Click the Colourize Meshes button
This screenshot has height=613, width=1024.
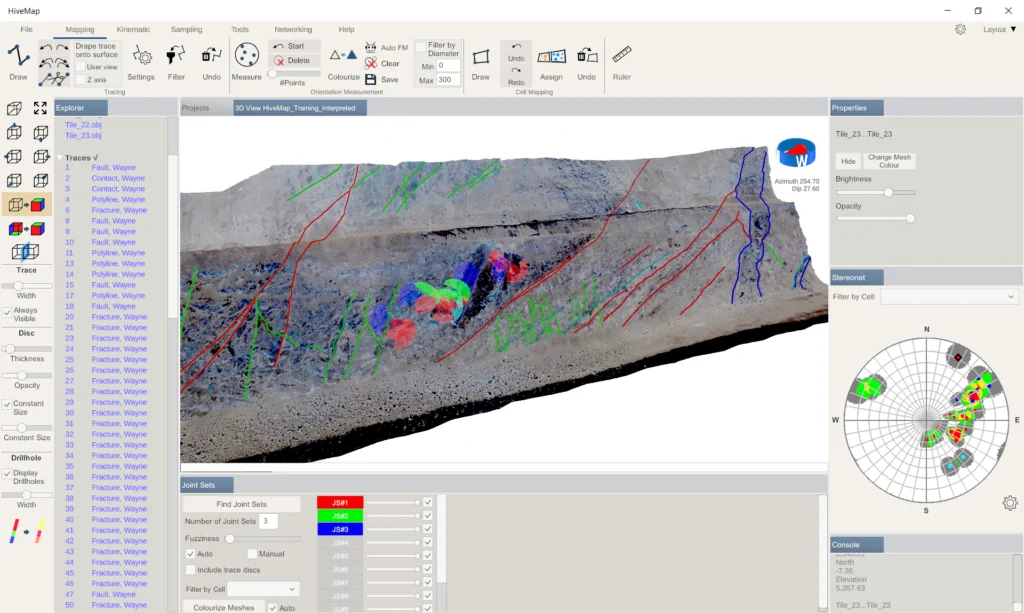tap(223, 607)
